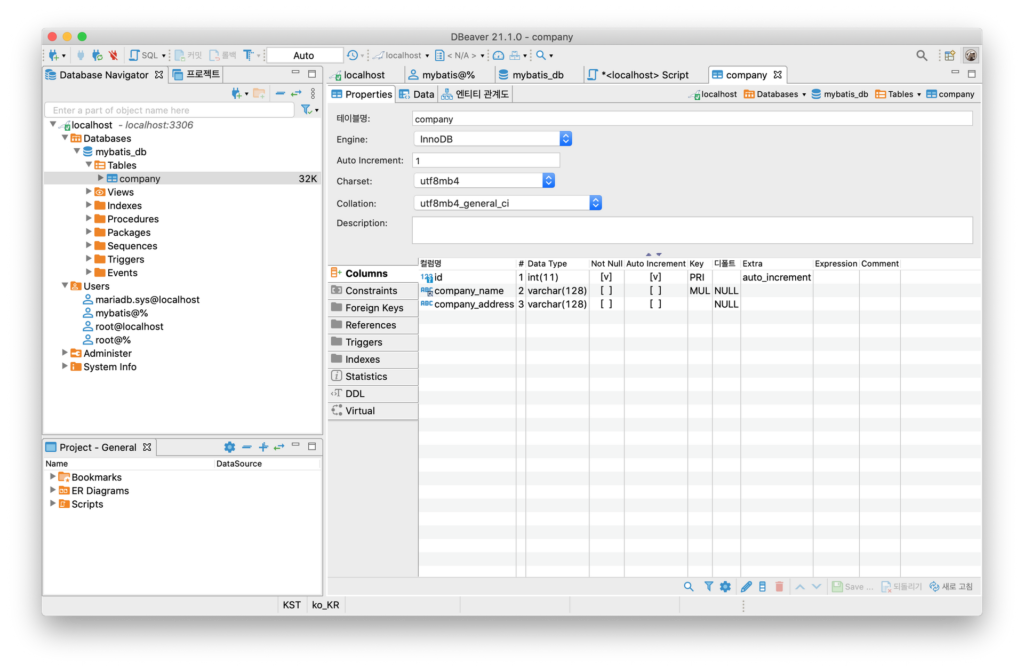Click the plus icon in the Project panel

263,447
